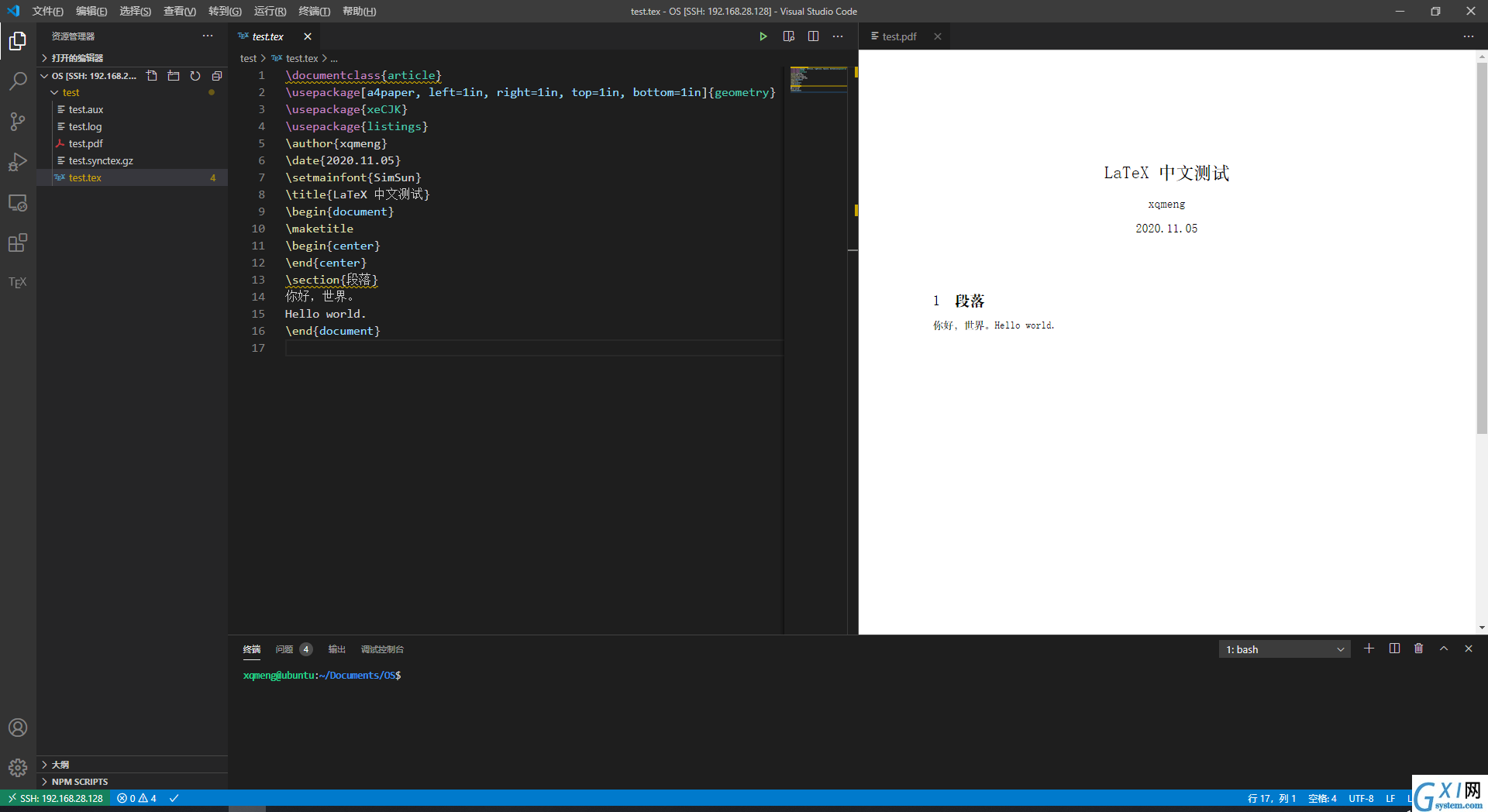Close the bottom panel
The height and width of the screenshot is (812, 1488).
pyautogui.click(x=1469, y=649)
